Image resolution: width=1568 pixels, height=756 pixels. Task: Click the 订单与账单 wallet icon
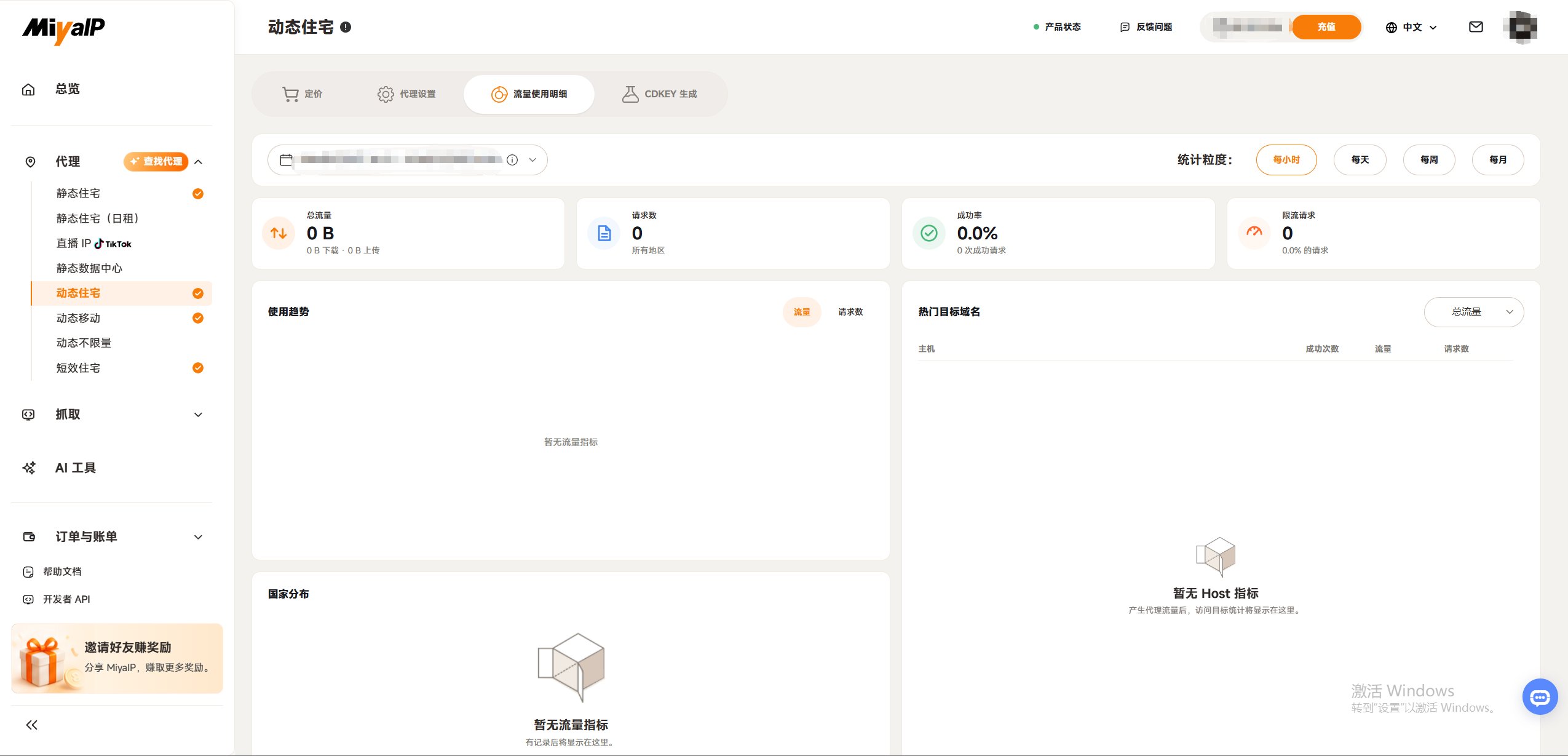click(29, 537)
